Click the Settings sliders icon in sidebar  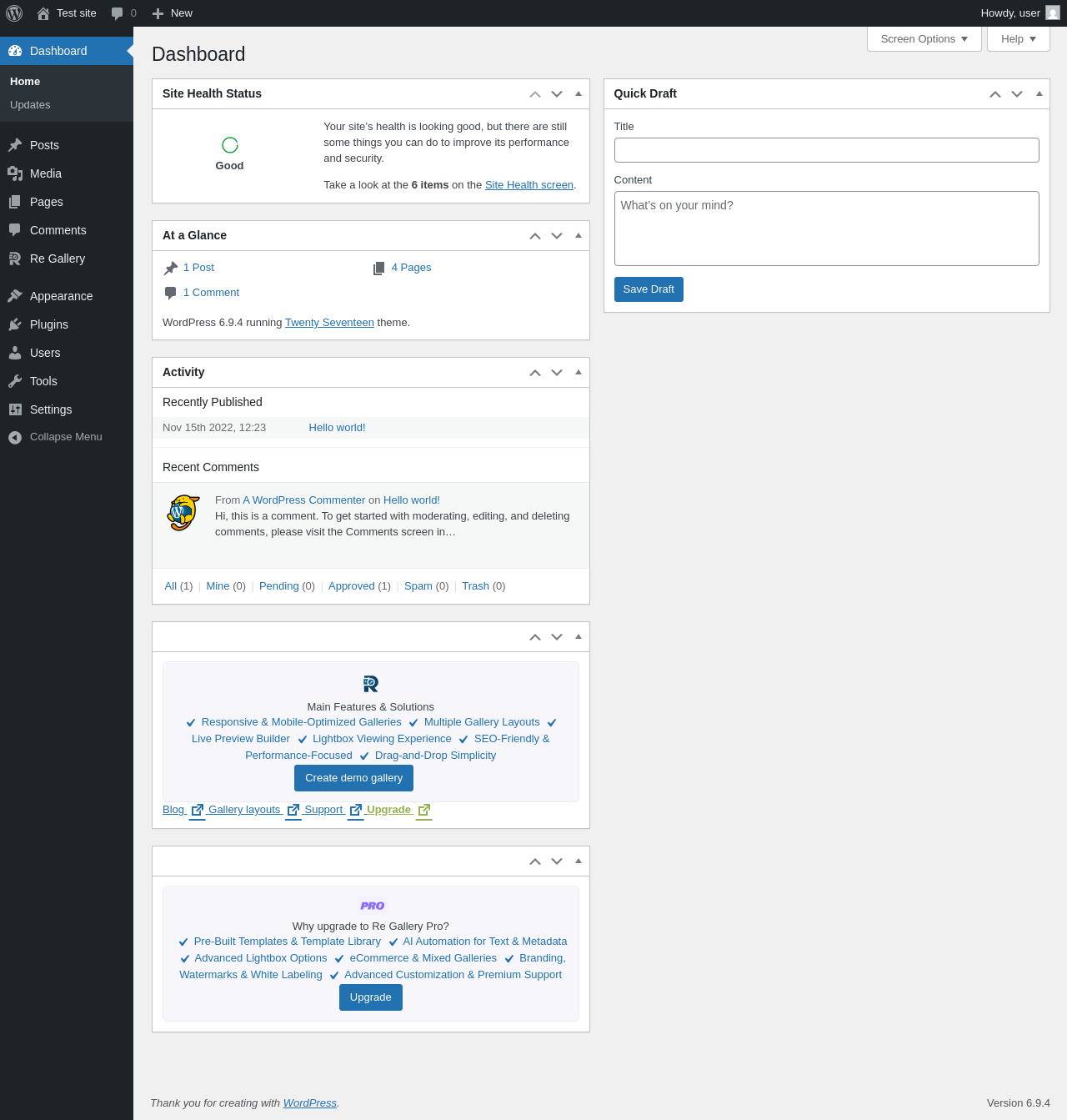[x=15, y=409]
